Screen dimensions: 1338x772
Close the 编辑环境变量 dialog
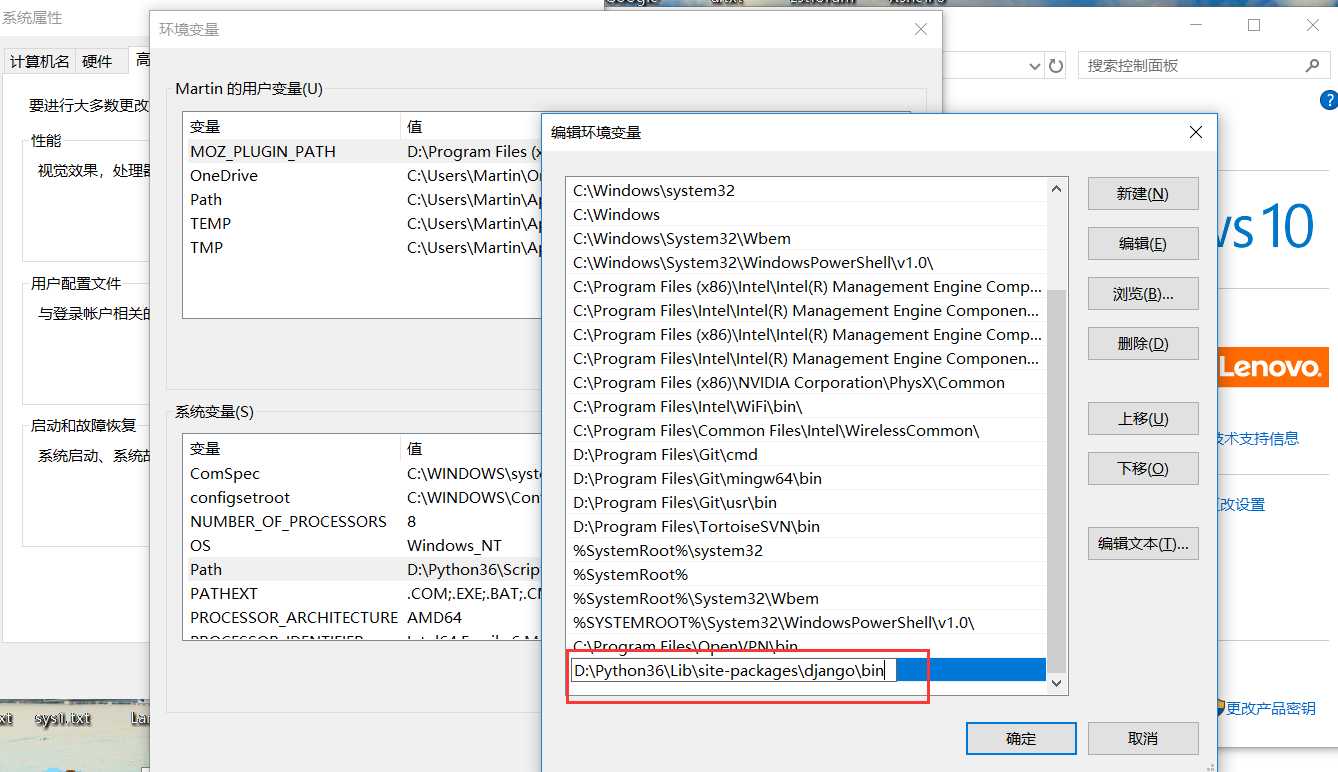(1195, 132)
